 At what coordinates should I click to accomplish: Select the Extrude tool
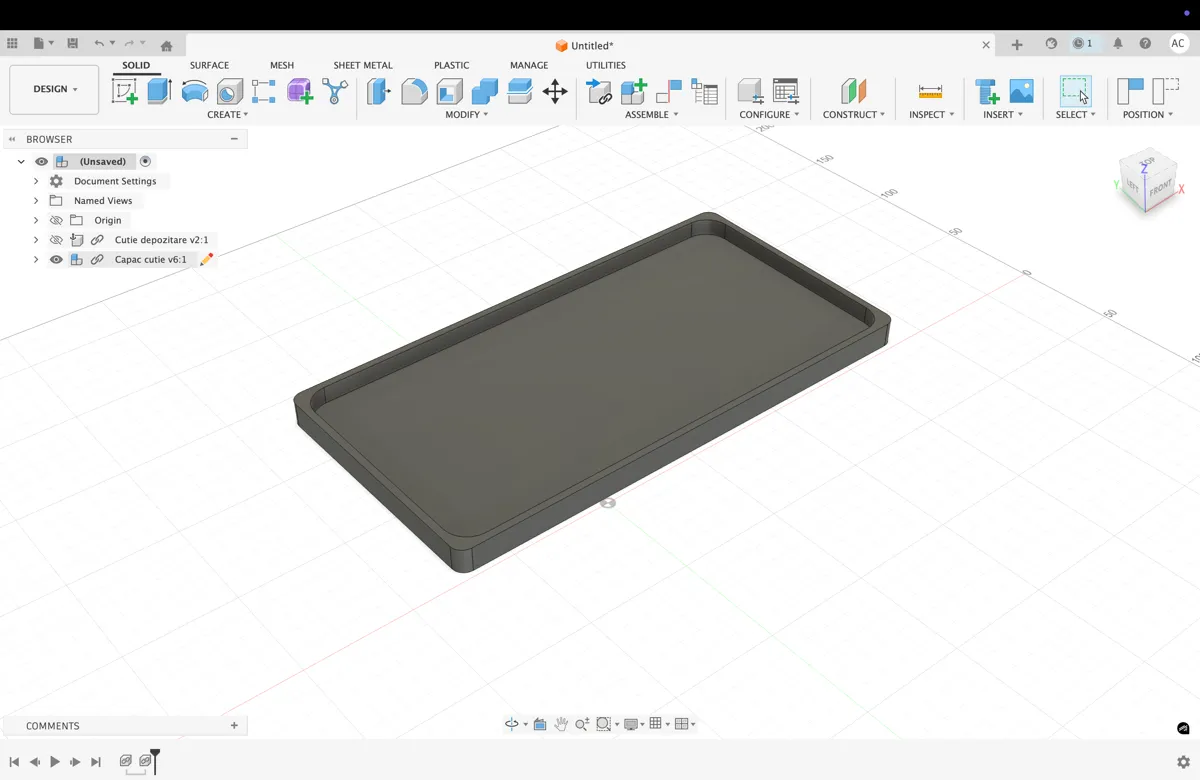pyautogui.click(x=159, y=91)
